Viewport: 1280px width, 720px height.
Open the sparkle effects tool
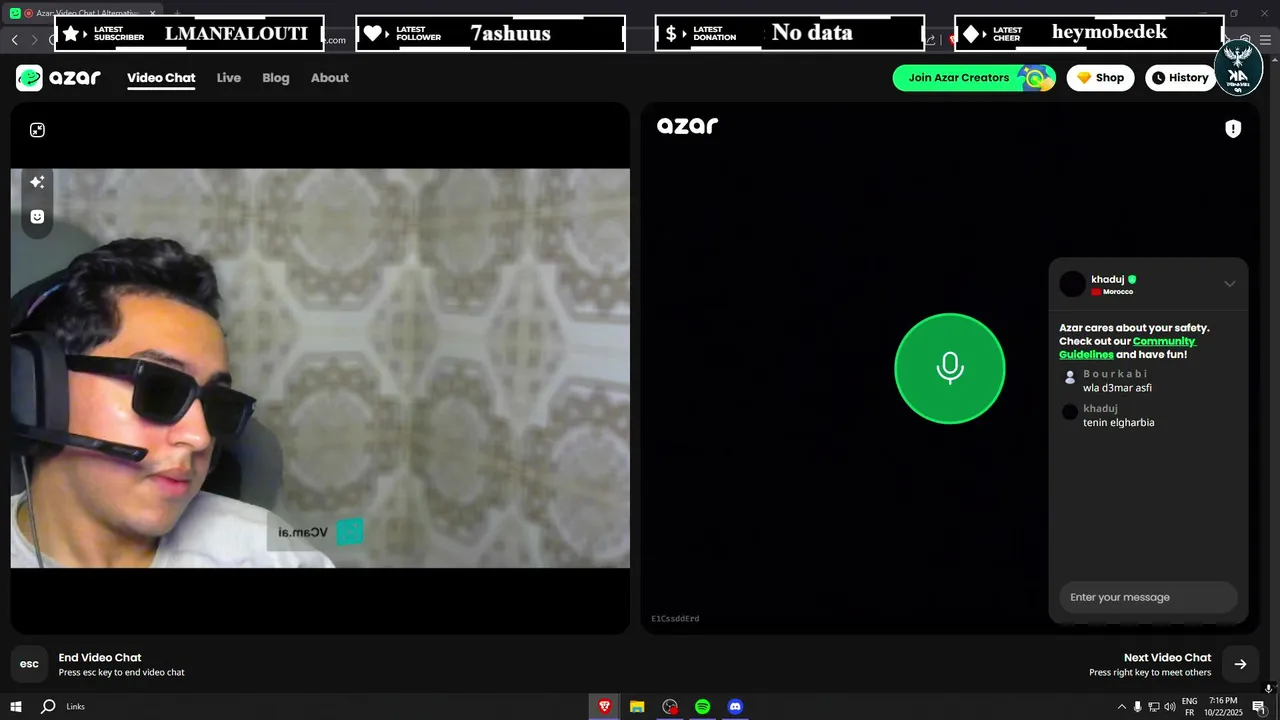(37, 182)
